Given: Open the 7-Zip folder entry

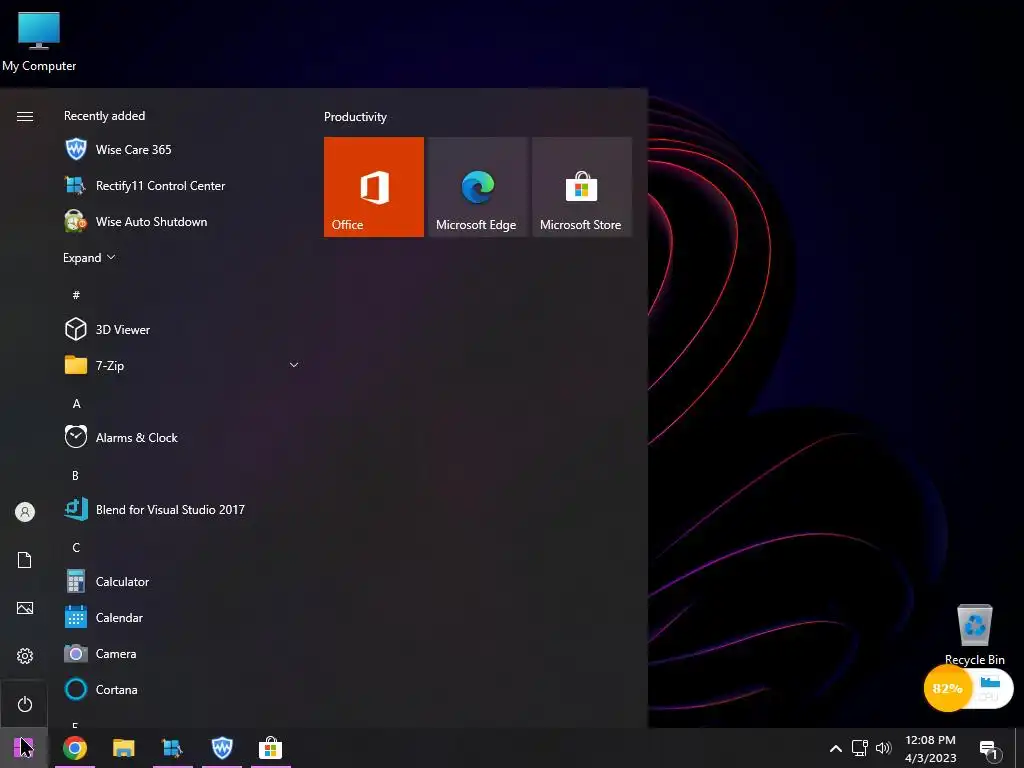Looking at the screenshot, I should 183,365.
